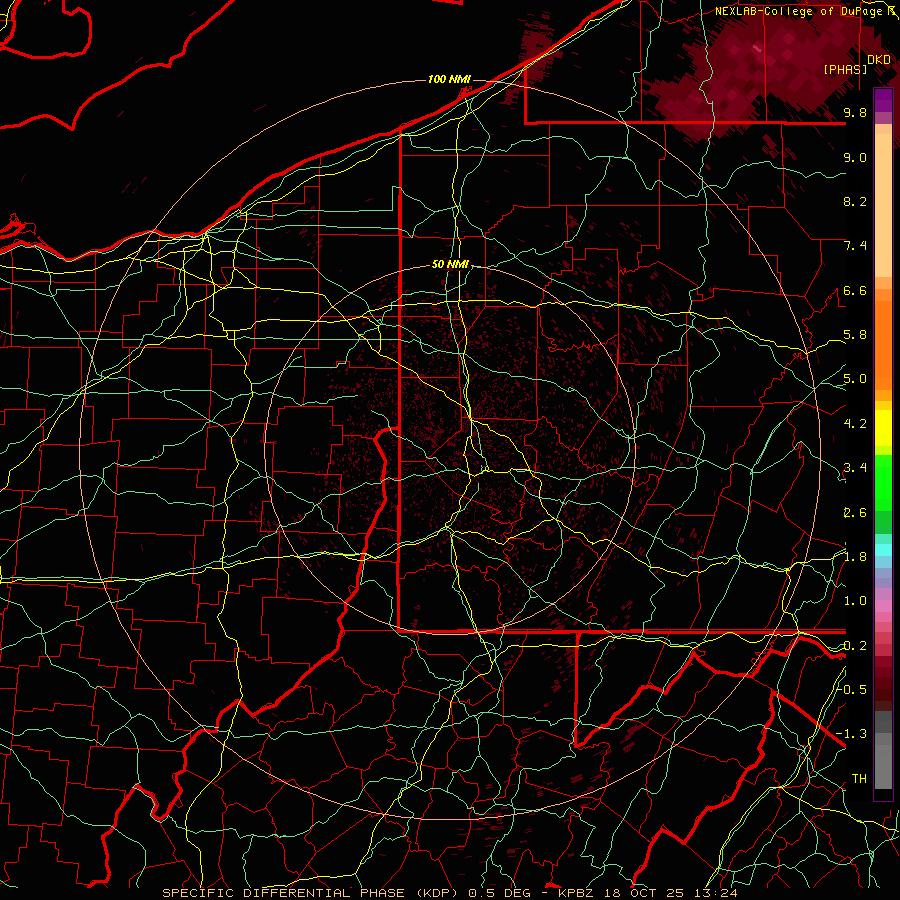Pick the yellow band in the color scale
The image size is (900, 900).
pyautogui.click(x=883, y=428)
